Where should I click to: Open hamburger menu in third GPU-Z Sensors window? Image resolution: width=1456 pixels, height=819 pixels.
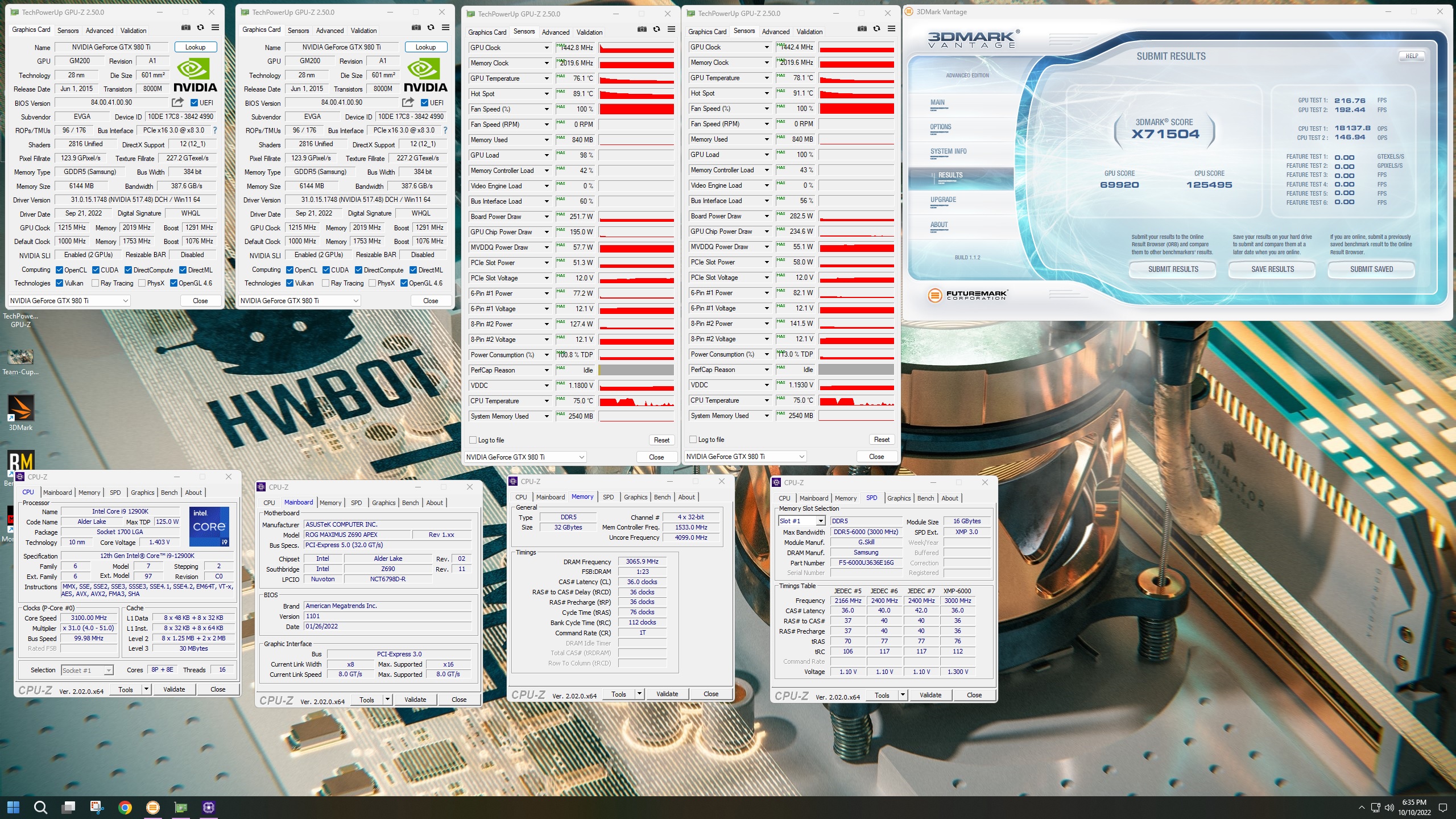click(x=671, y=30)
